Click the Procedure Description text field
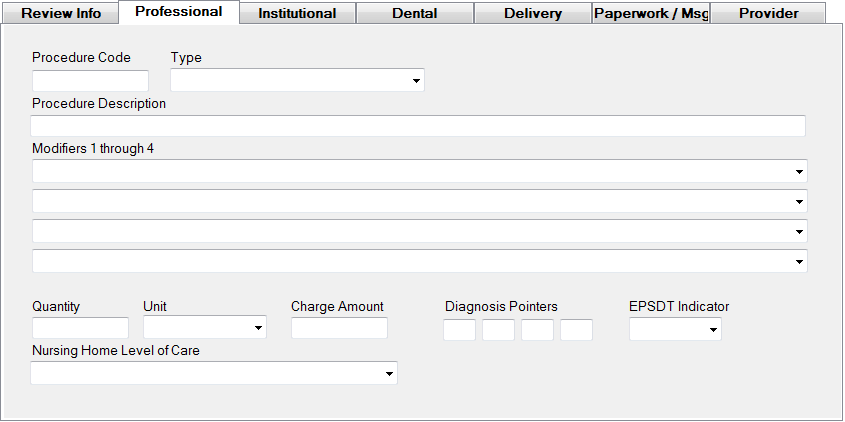 pyautogui.click(x=418, y=126)
